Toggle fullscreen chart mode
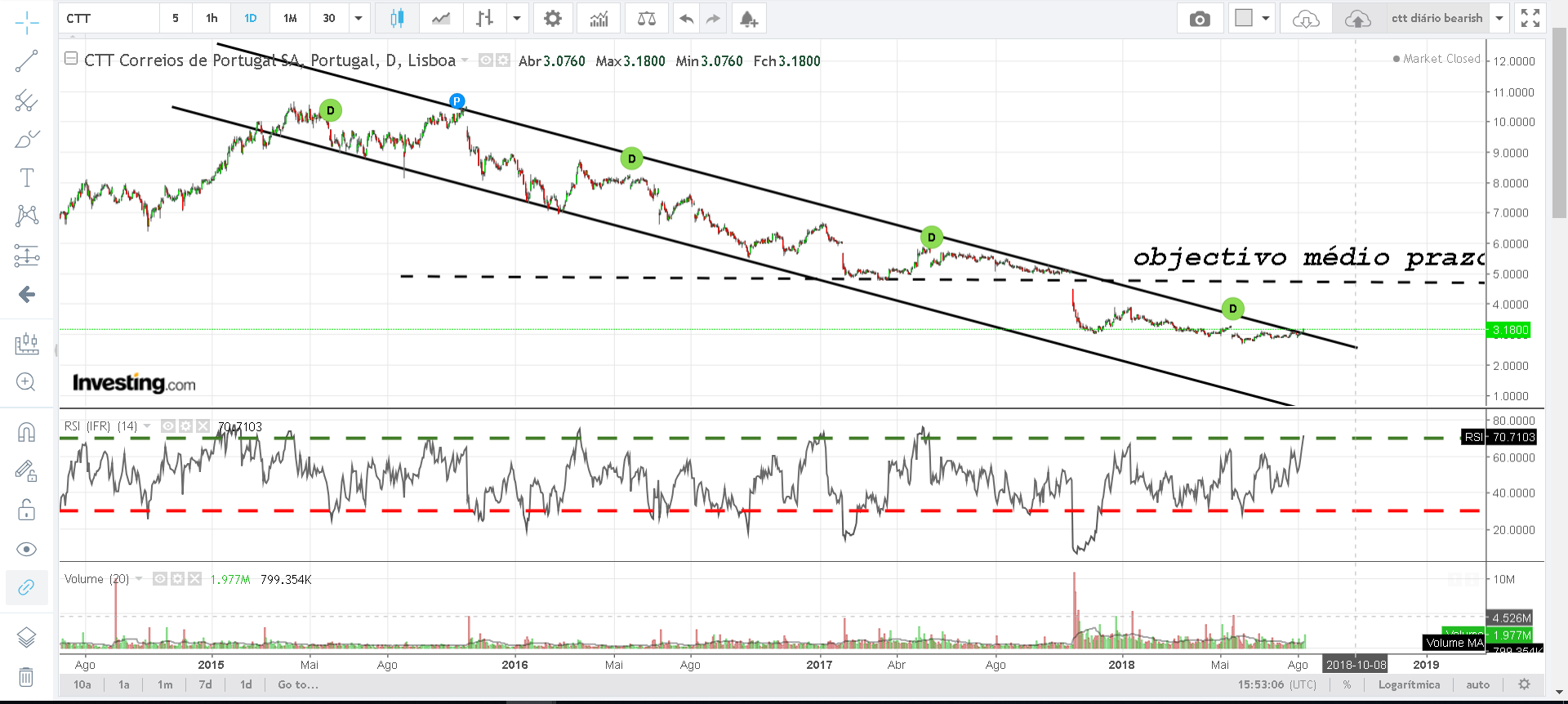The image size is (1568, 704). coord(1530,18)
